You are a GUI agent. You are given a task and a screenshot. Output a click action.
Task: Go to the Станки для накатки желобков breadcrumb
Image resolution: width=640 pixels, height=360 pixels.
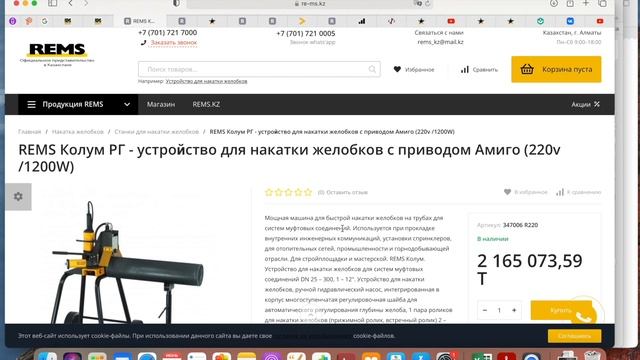point(156,132)
